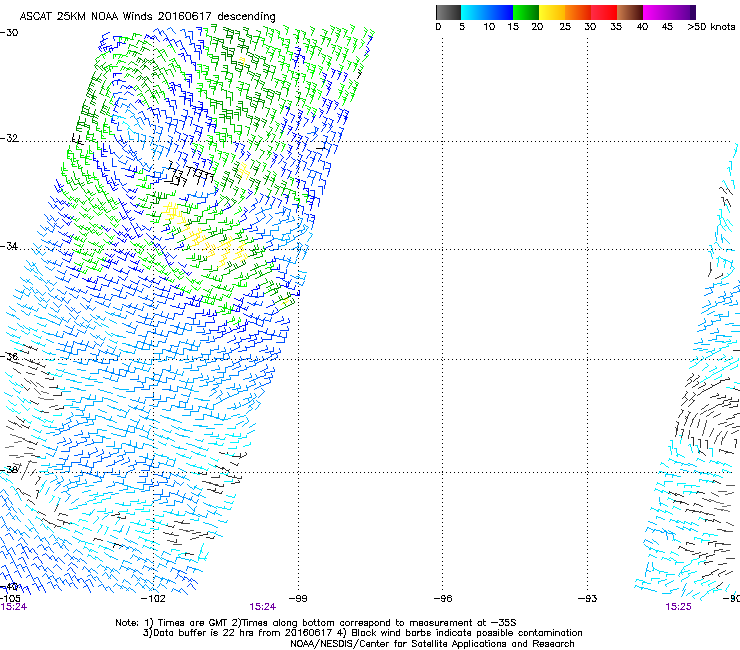Click the NOAA/NESDIS Center credit line

432,644
